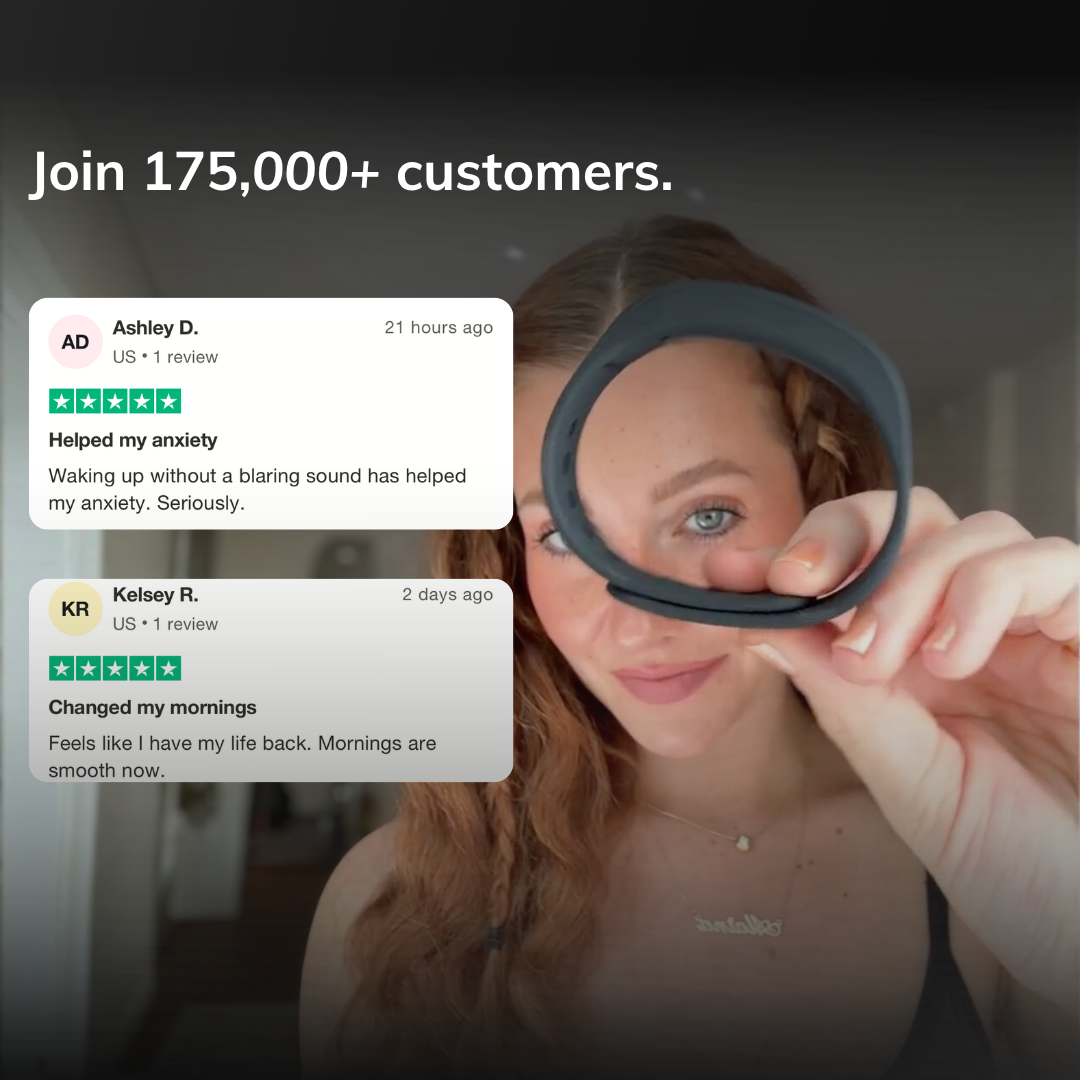Click Kelsey R.'s third rating star
1080x1080 pixels.
point(115,668)
